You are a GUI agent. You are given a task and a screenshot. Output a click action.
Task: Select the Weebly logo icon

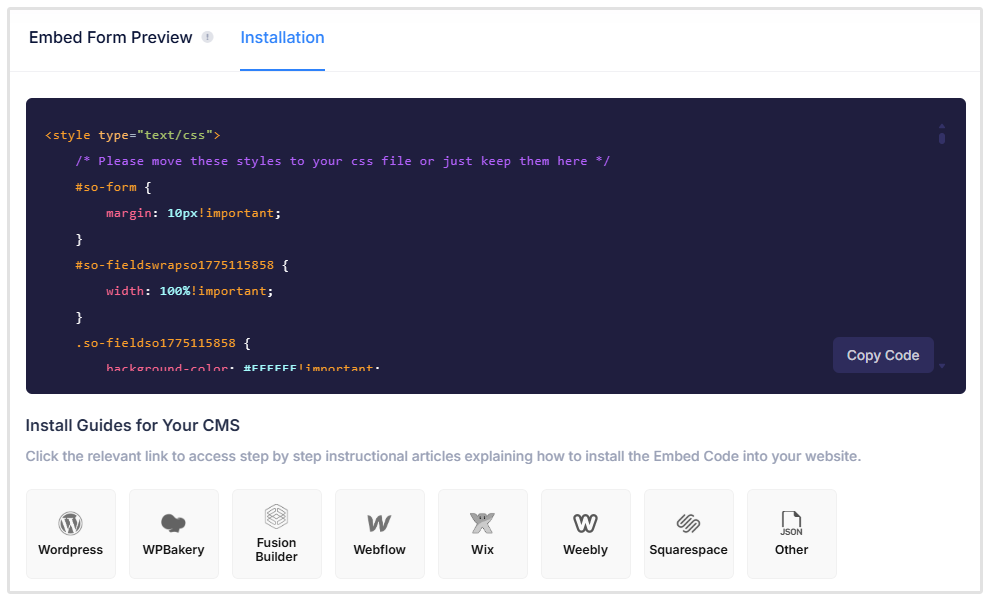pos(585,522)
